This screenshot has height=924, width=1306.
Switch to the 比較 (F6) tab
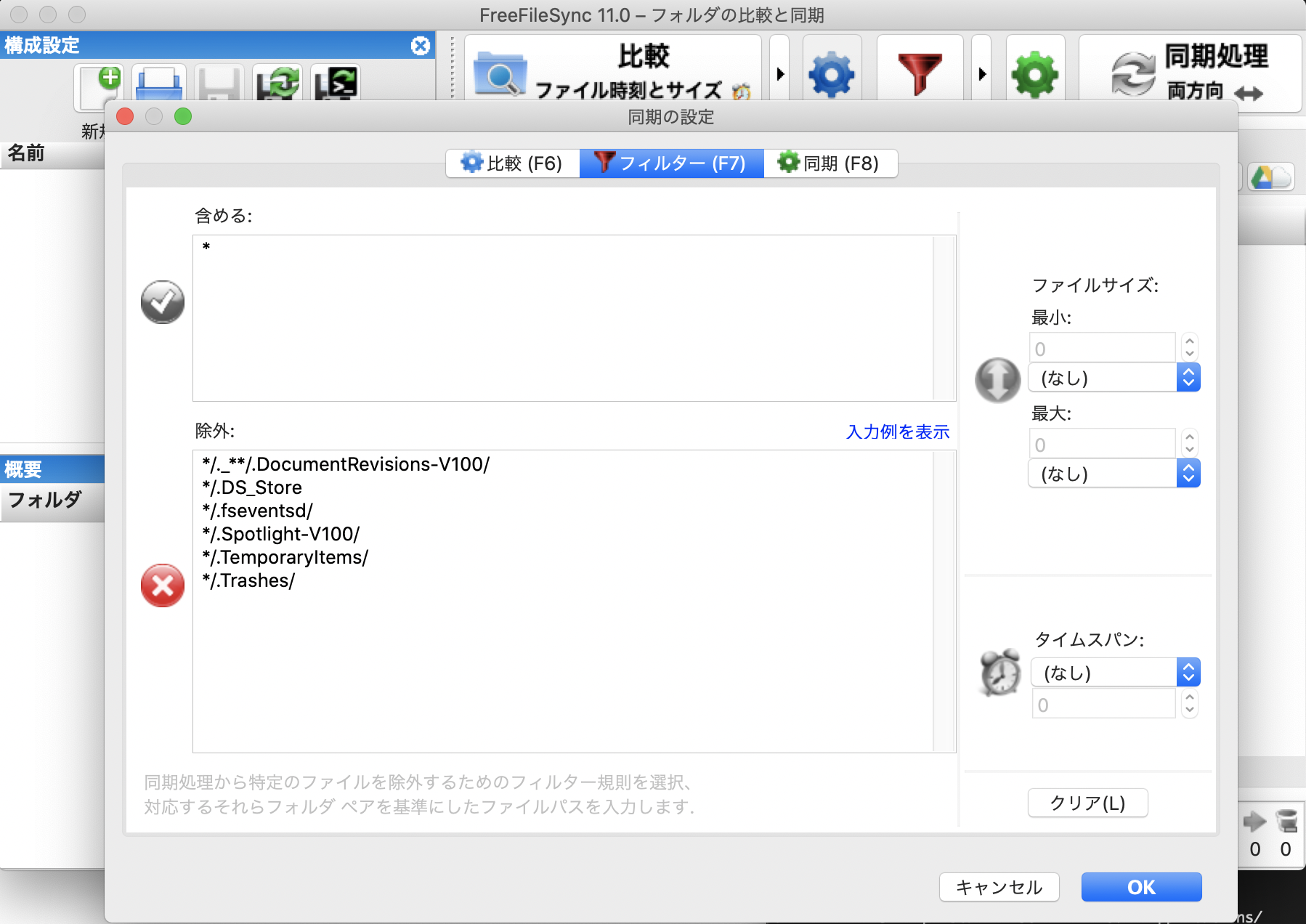pyautogui.click(x=513, y=163)
